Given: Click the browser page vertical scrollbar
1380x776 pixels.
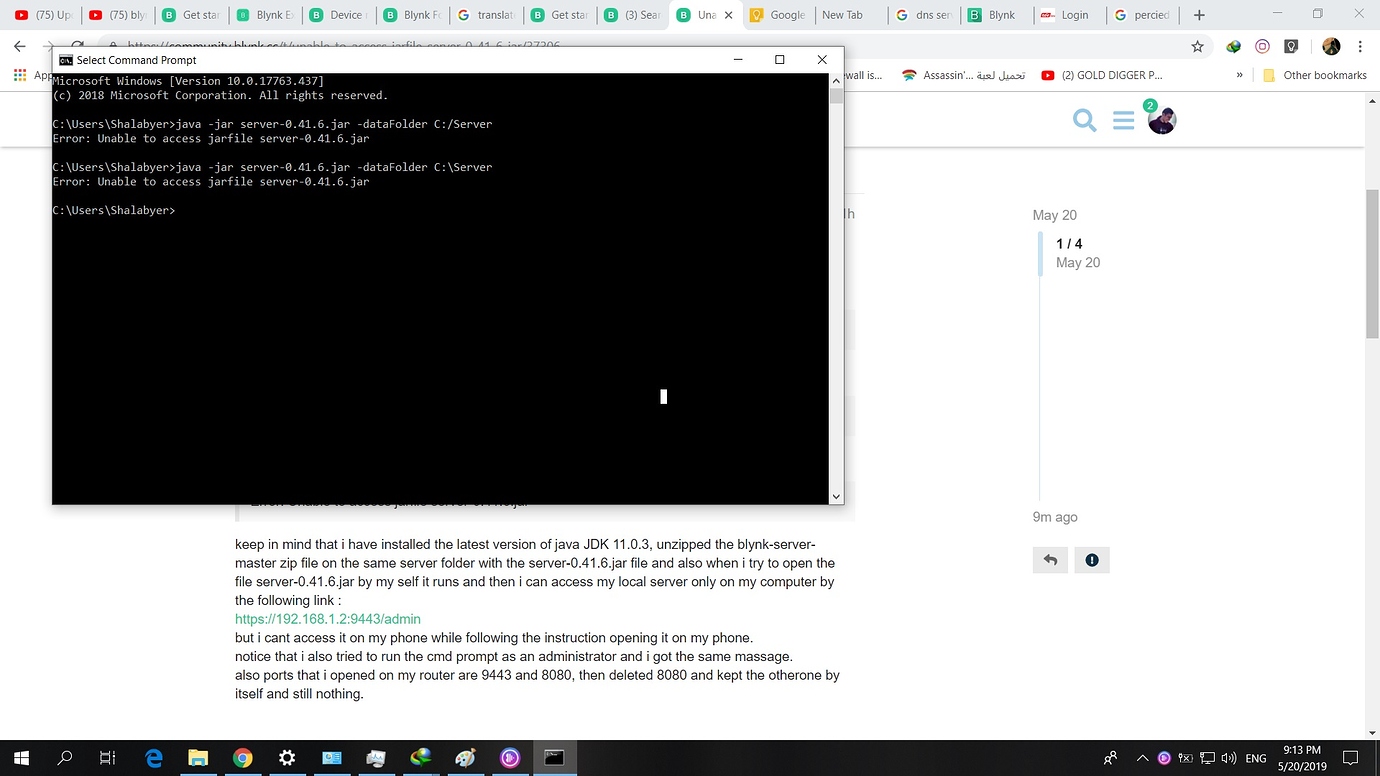Looking at the screenshot, I should pos(1372,263).
